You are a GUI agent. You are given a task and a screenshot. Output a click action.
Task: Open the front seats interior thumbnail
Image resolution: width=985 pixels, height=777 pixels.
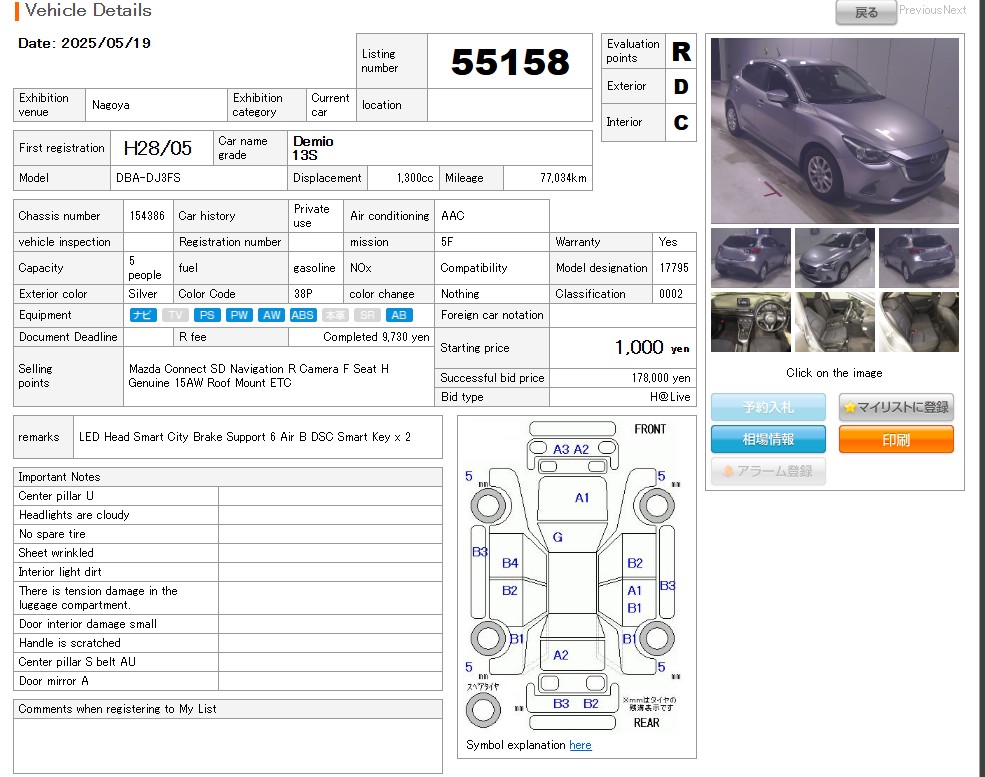click(x=835, y=322)
